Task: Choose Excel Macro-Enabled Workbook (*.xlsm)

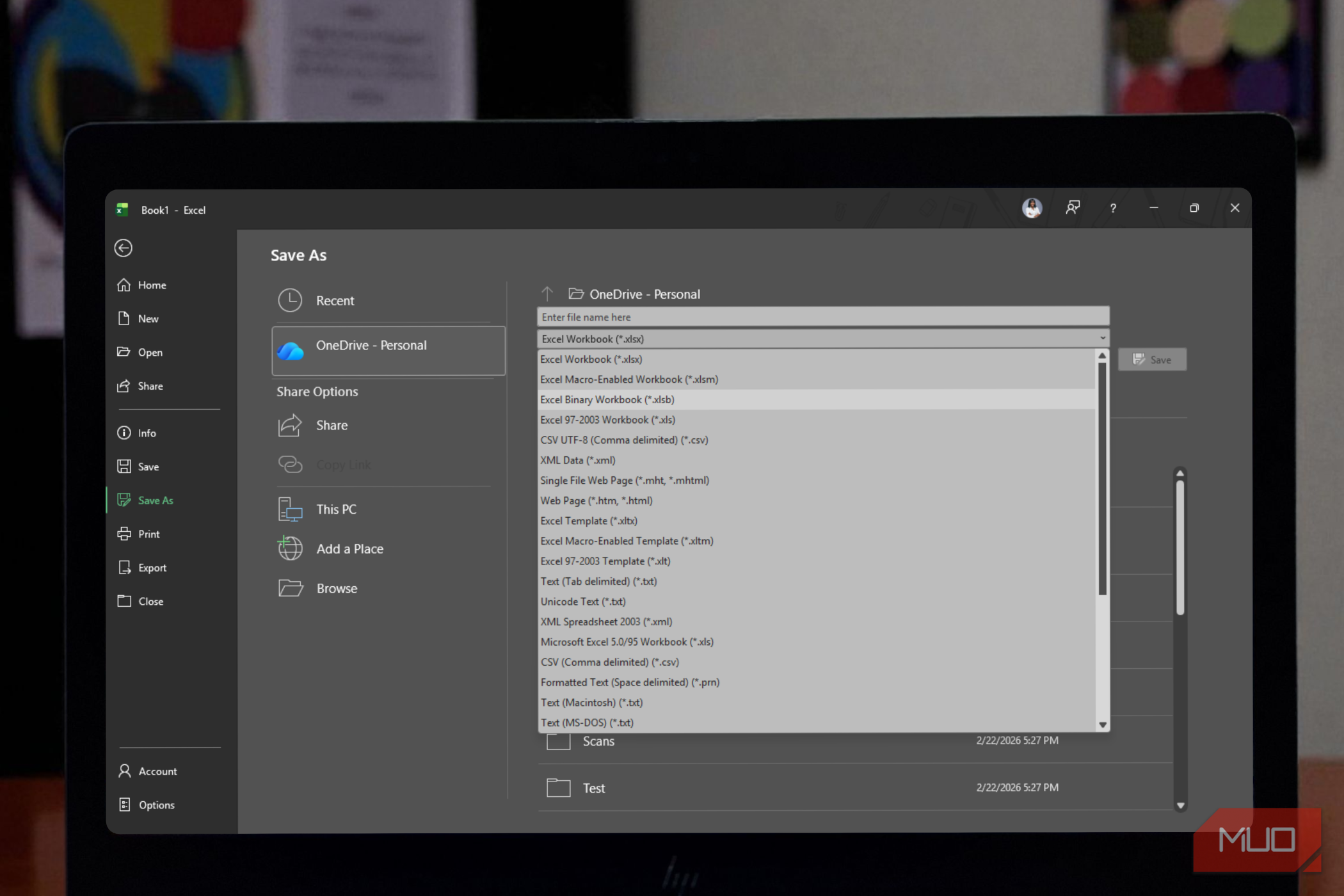Action: tap(817, 380)
